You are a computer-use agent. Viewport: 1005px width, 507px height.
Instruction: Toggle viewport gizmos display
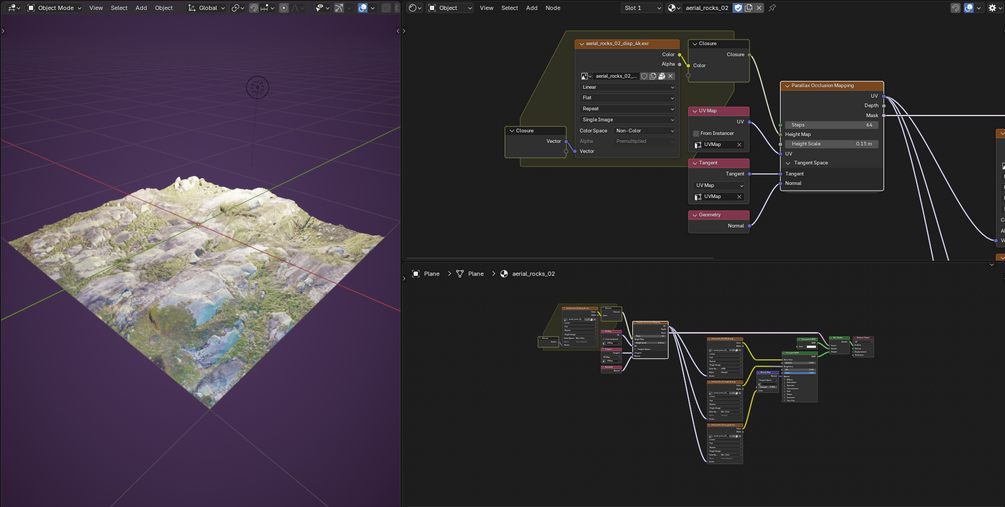[x=339, y=8]
